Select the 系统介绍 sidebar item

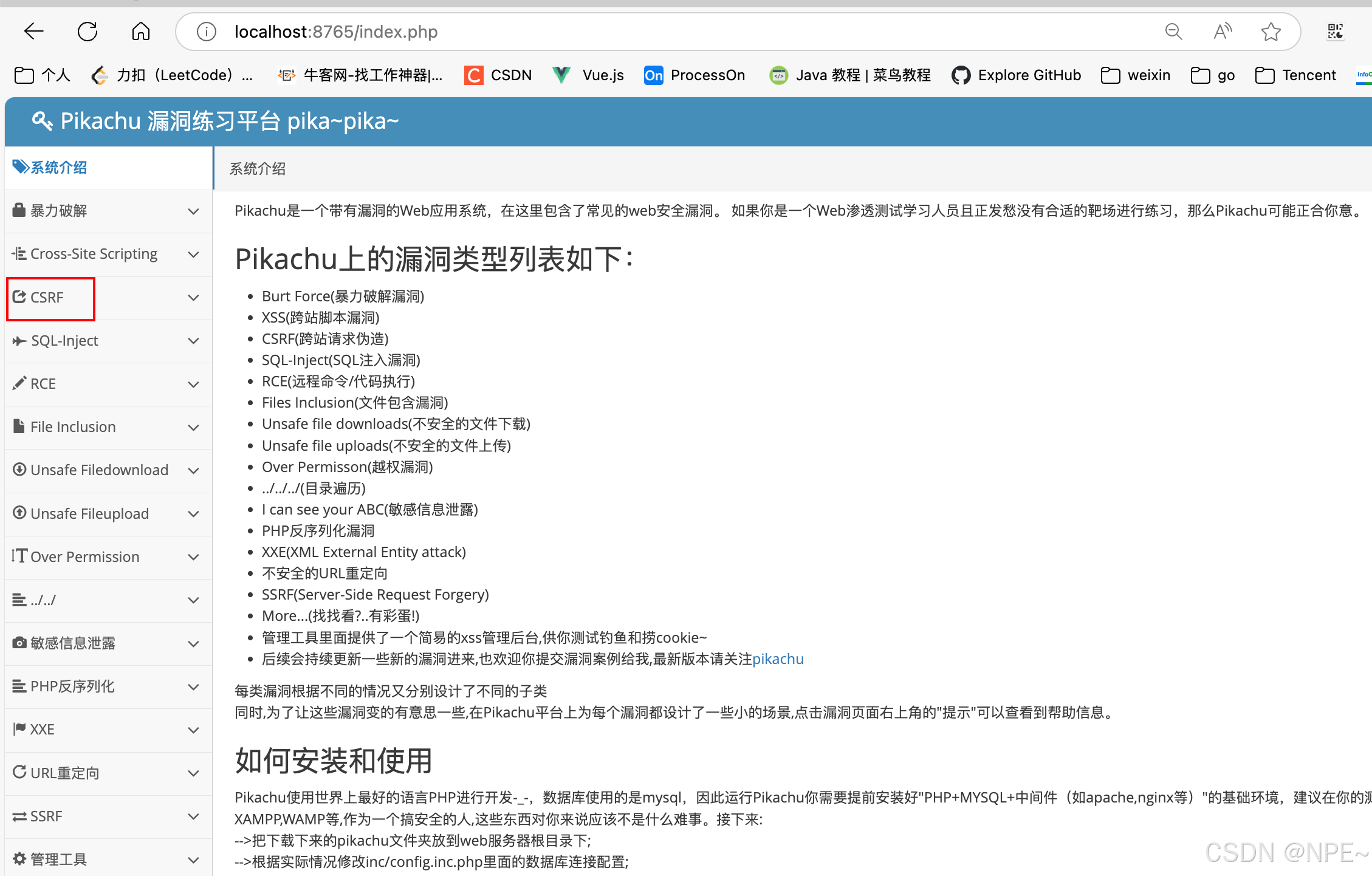[x=58, y=168]
